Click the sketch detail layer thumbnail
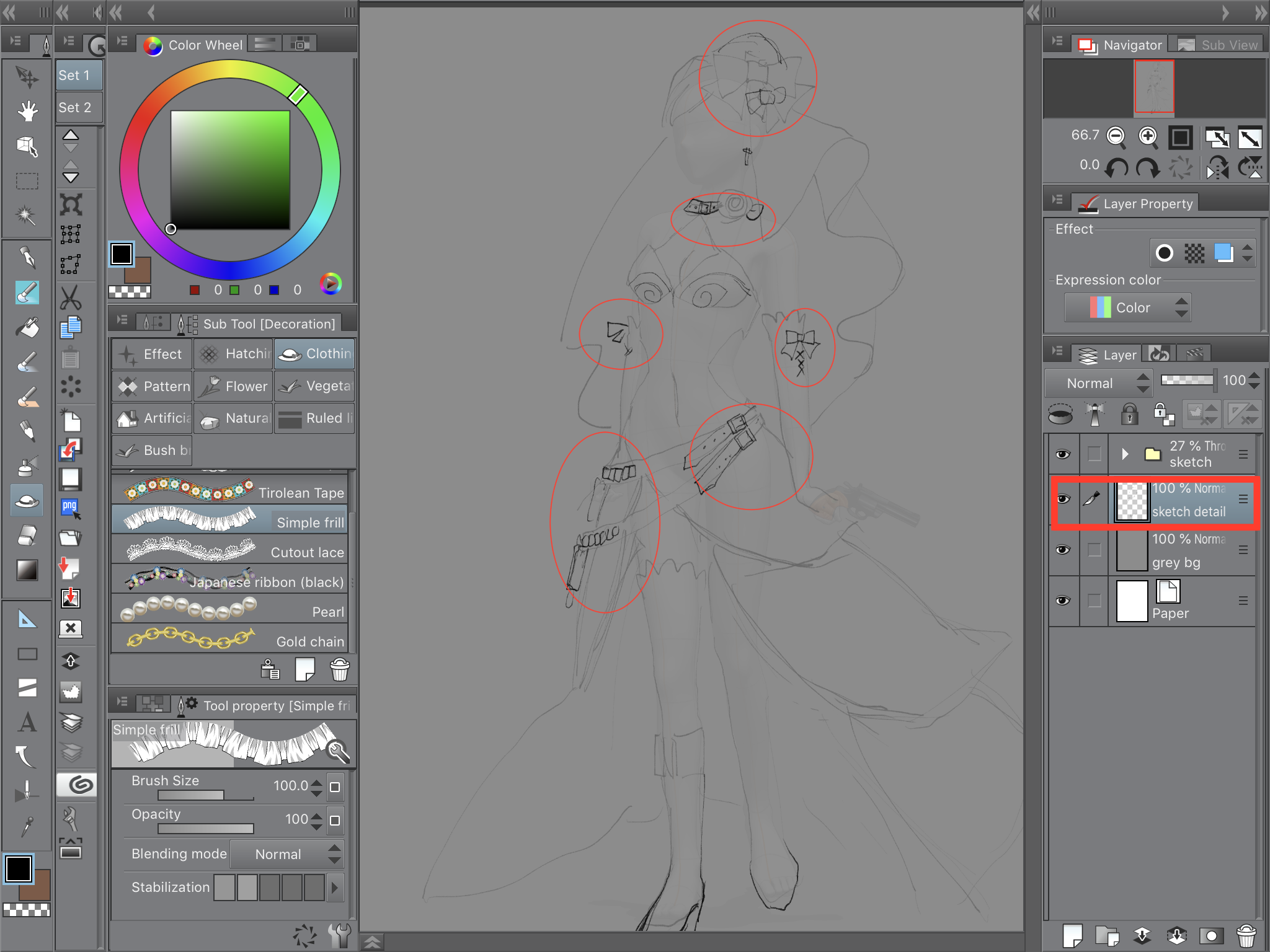Viewport: 1270px width, 952px height. 1131,501
